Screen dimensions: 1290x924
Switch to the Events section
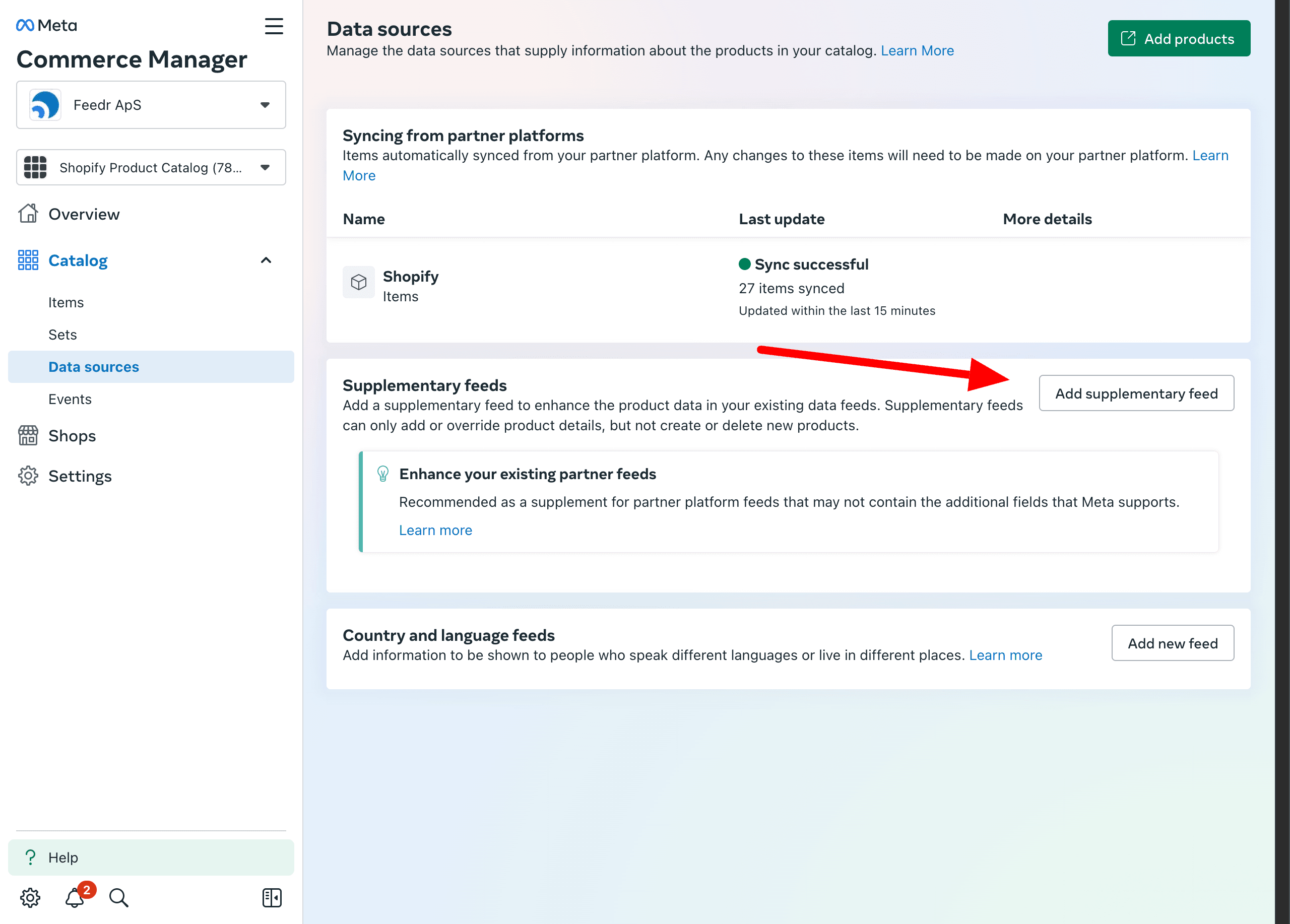point(70,399)
